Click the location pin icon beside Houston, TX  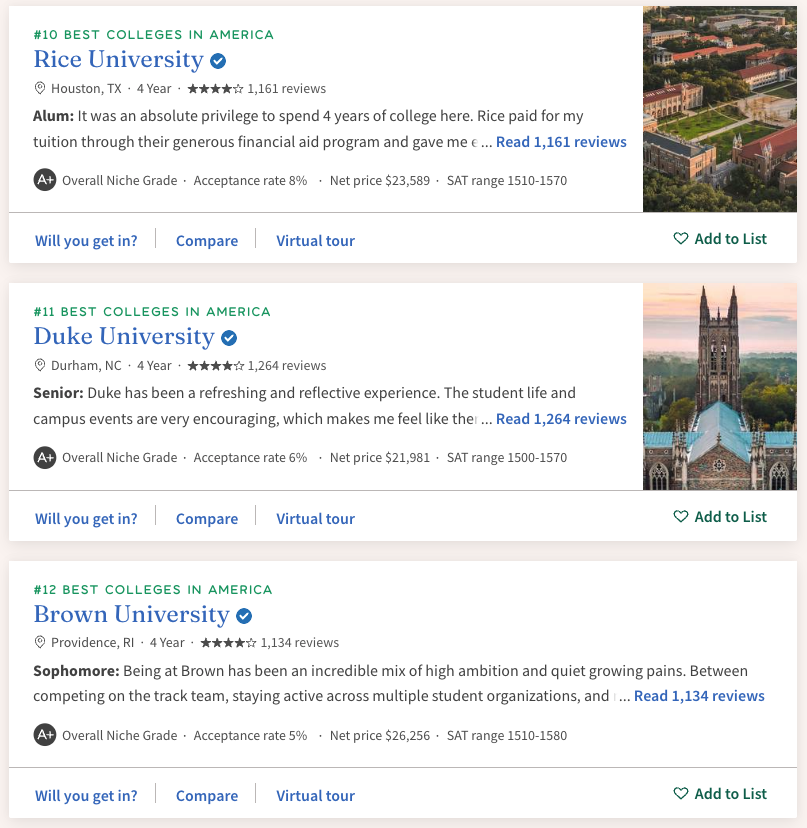point(40,88)
